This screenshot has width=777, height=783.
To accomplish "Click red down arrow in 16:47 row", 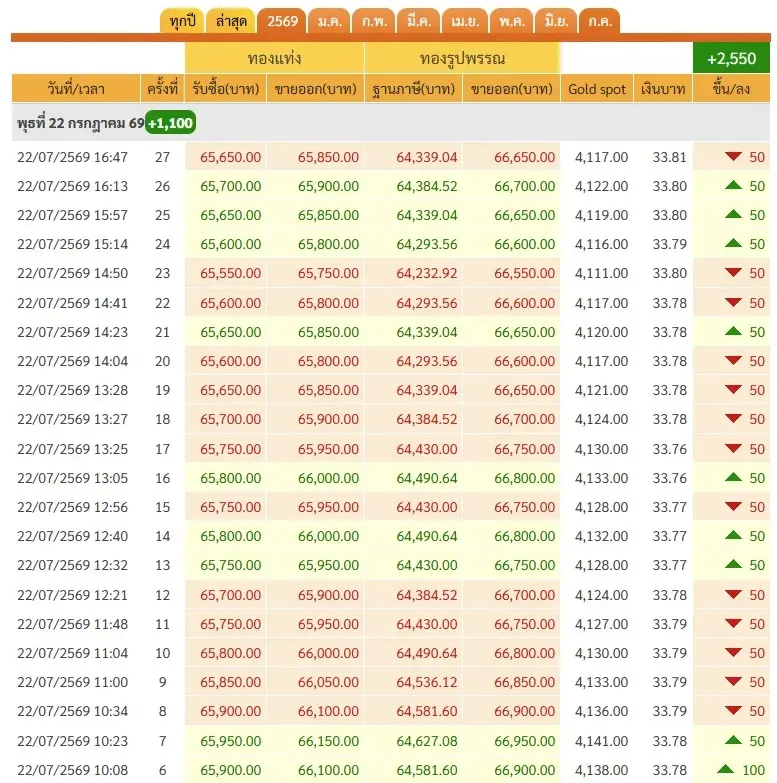I will [733, 156].
